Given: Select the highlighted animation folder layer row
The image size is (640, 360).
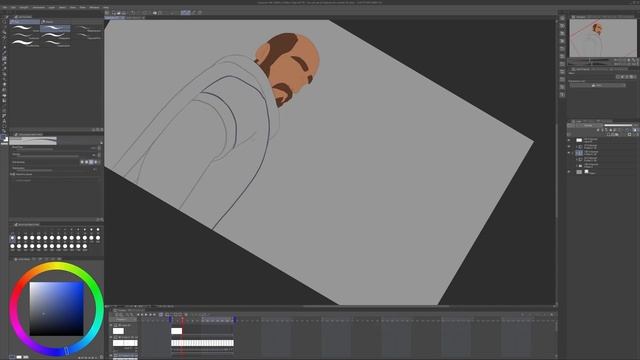Looking at the screenshot, I should click(604, 153).
